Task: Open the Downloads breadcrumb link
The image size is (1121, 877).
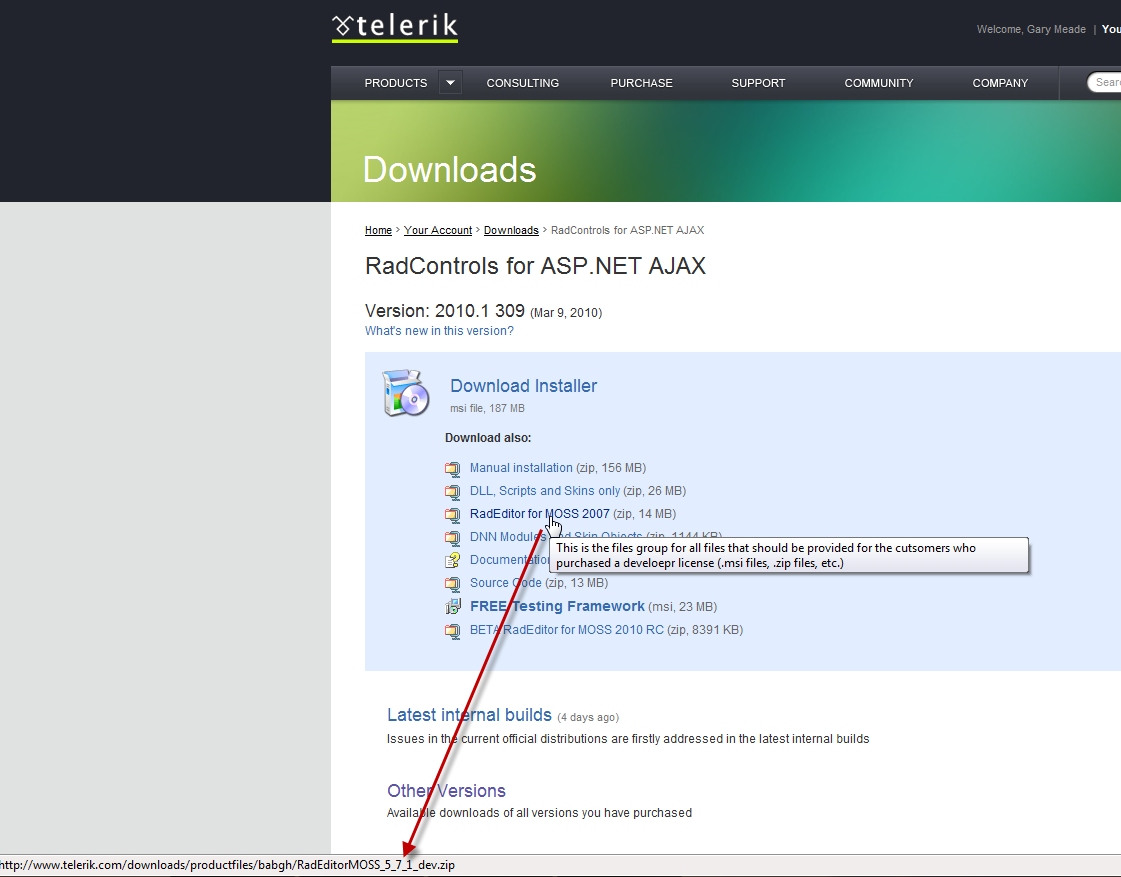Action: [511, 230]
